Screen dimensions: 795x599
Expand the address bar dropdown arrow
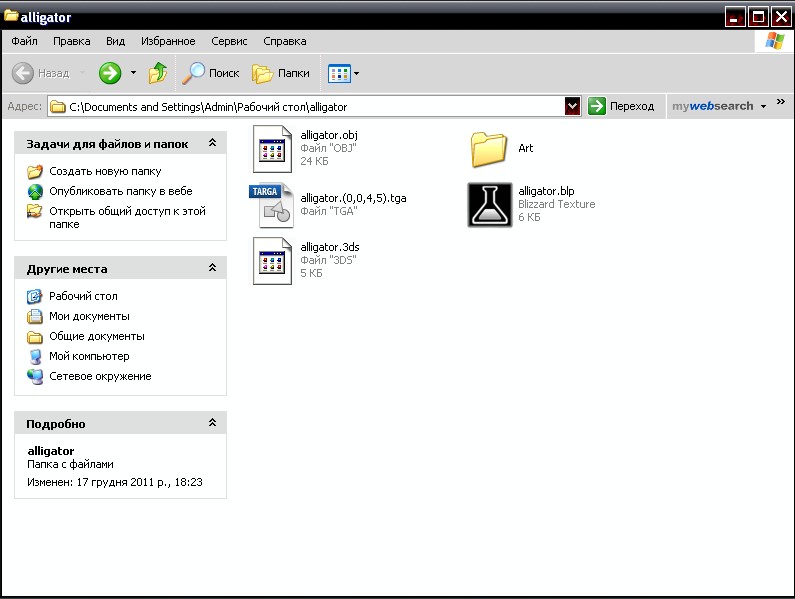[x=572, y=107]
